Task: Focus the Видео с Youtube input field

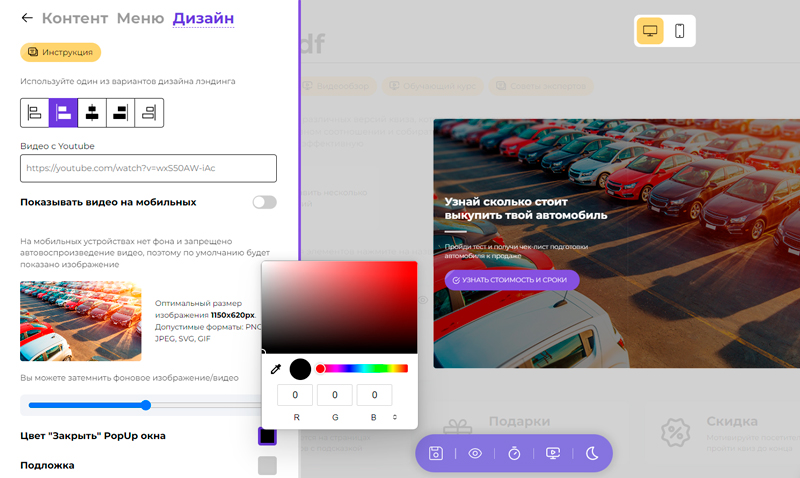Action: [x=148, y=168]
